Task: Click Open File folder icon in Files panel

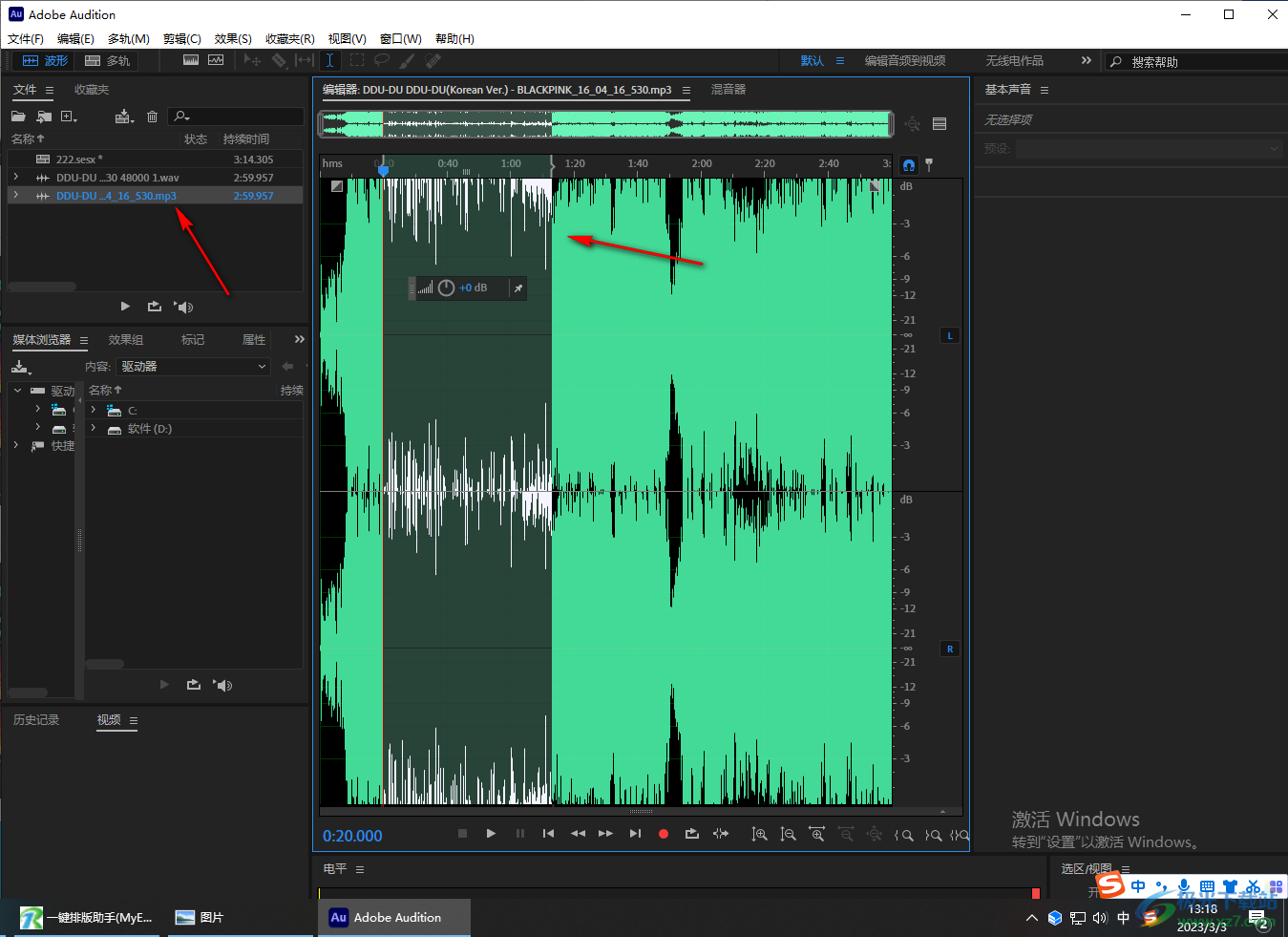Action: 18,117
